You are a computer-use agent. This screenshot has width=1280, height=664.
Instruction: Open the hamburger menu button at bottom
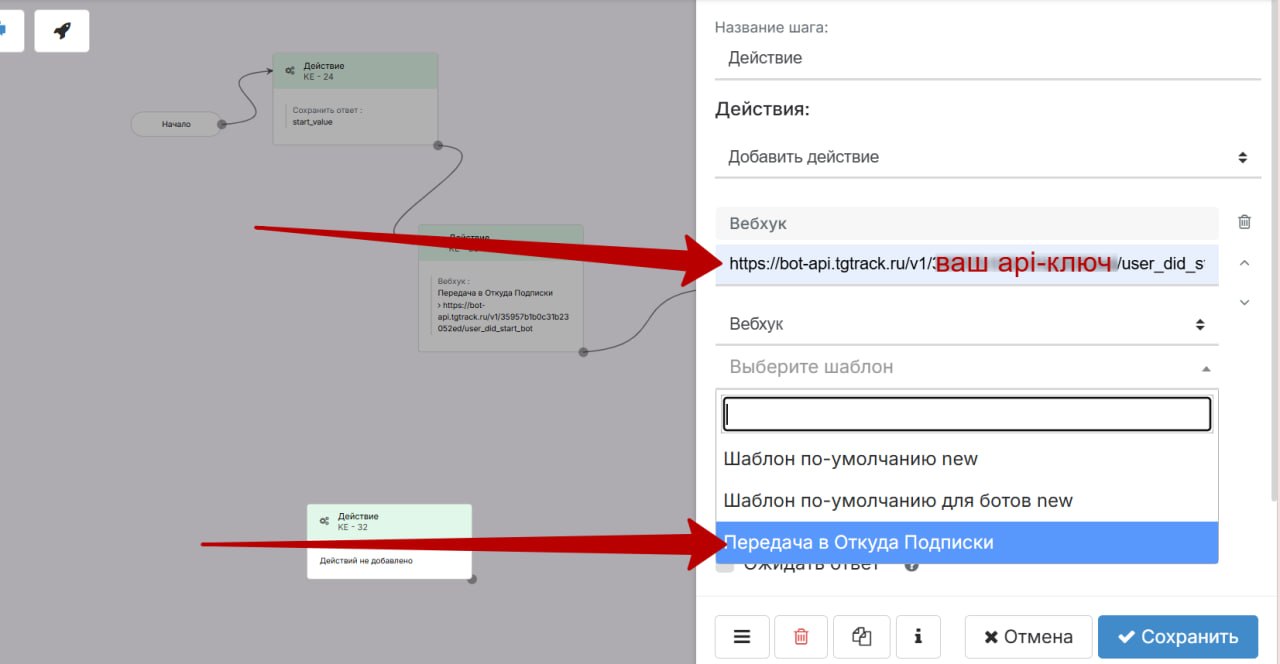(742, 636)
